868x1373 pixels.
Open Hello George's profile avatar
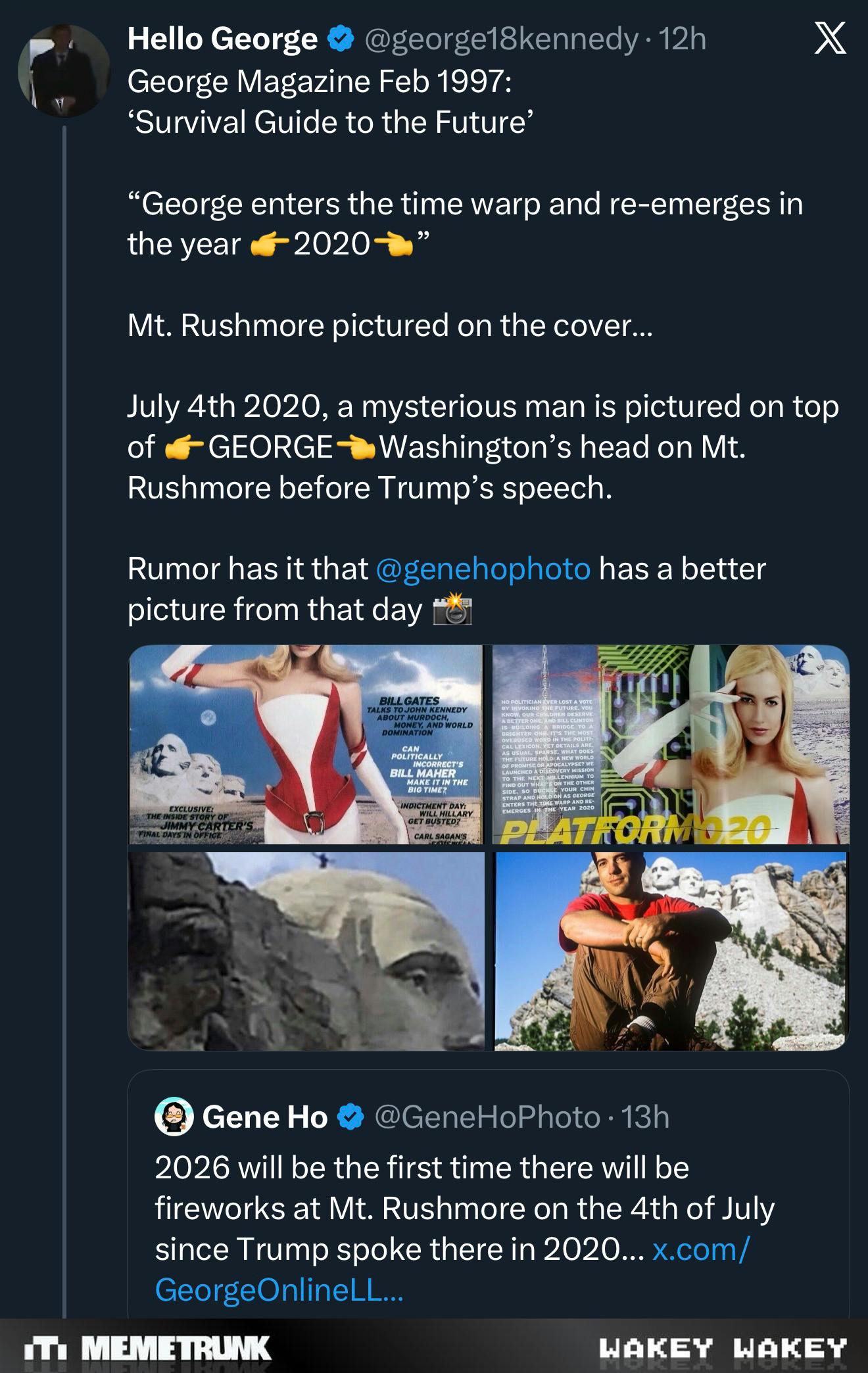coord(63,71)
